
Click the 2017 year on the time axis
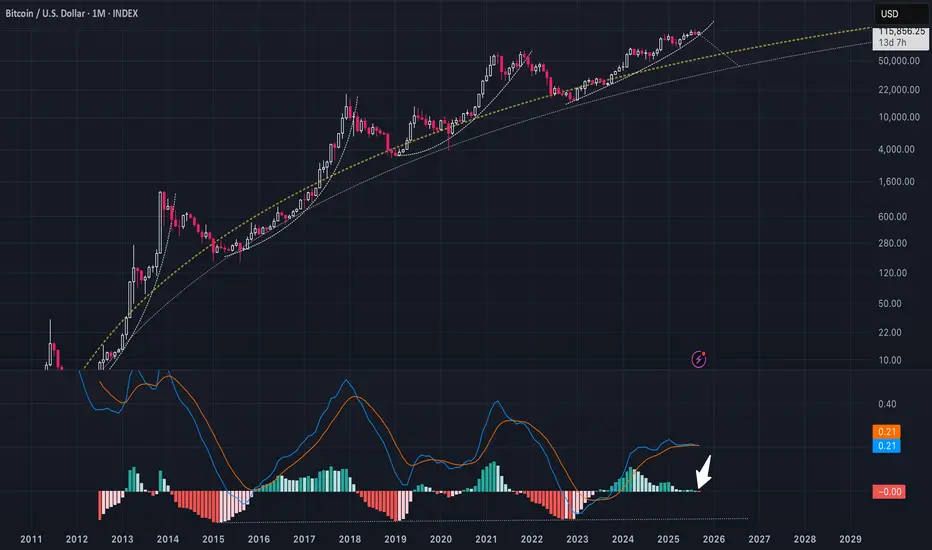coord(304,539)
